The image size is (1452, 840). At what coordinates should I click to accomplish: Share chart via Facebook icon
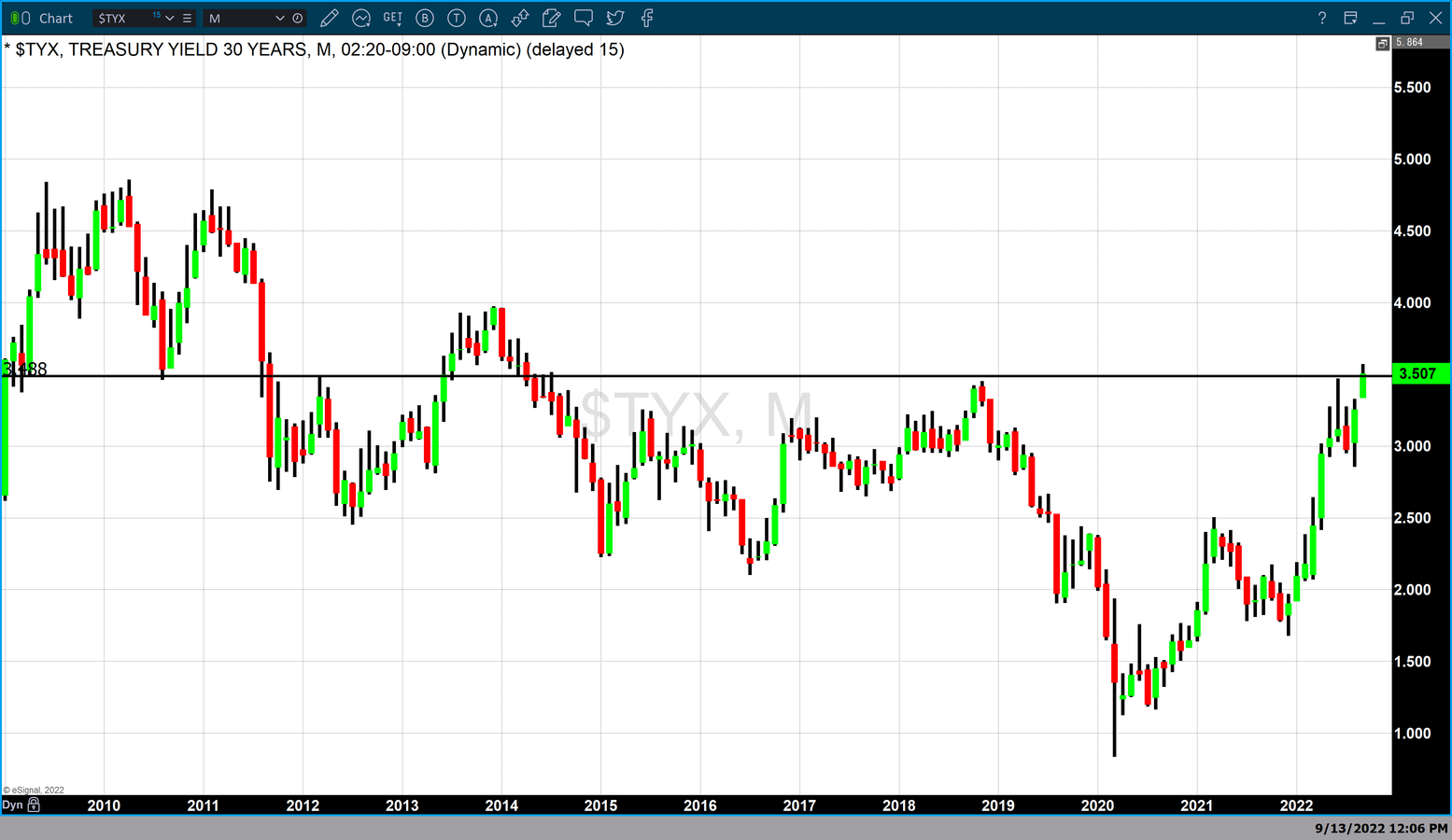(x=647, y=18)
